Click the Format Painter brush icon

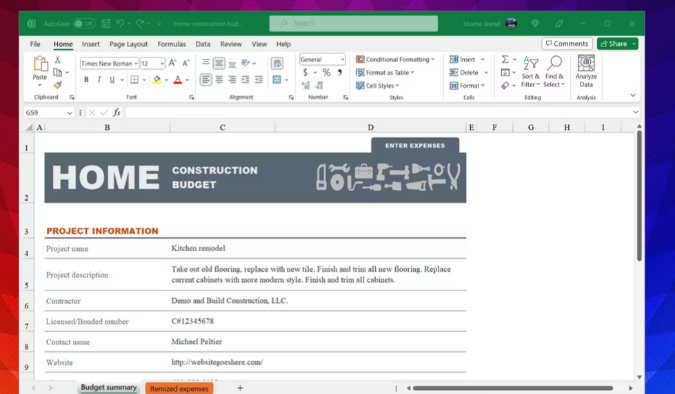(58, 85)
